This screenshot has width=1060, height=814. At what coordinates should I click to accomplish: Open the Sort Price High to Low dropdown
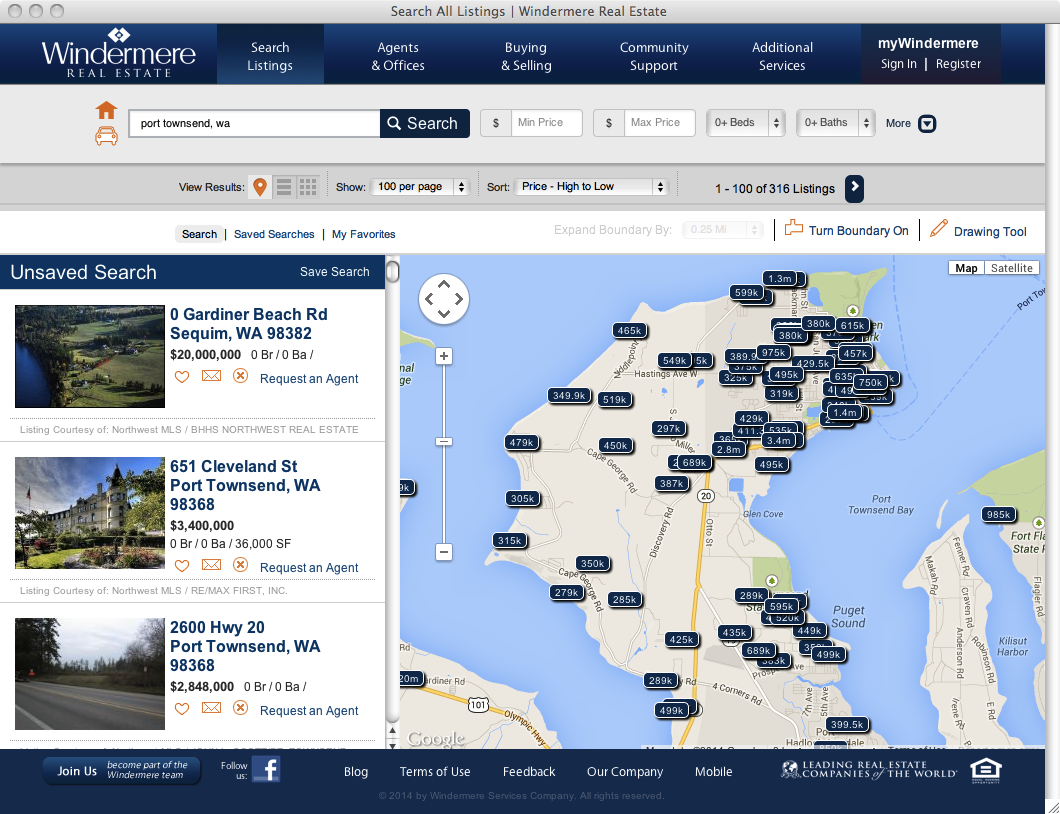(x=592, y=187)
